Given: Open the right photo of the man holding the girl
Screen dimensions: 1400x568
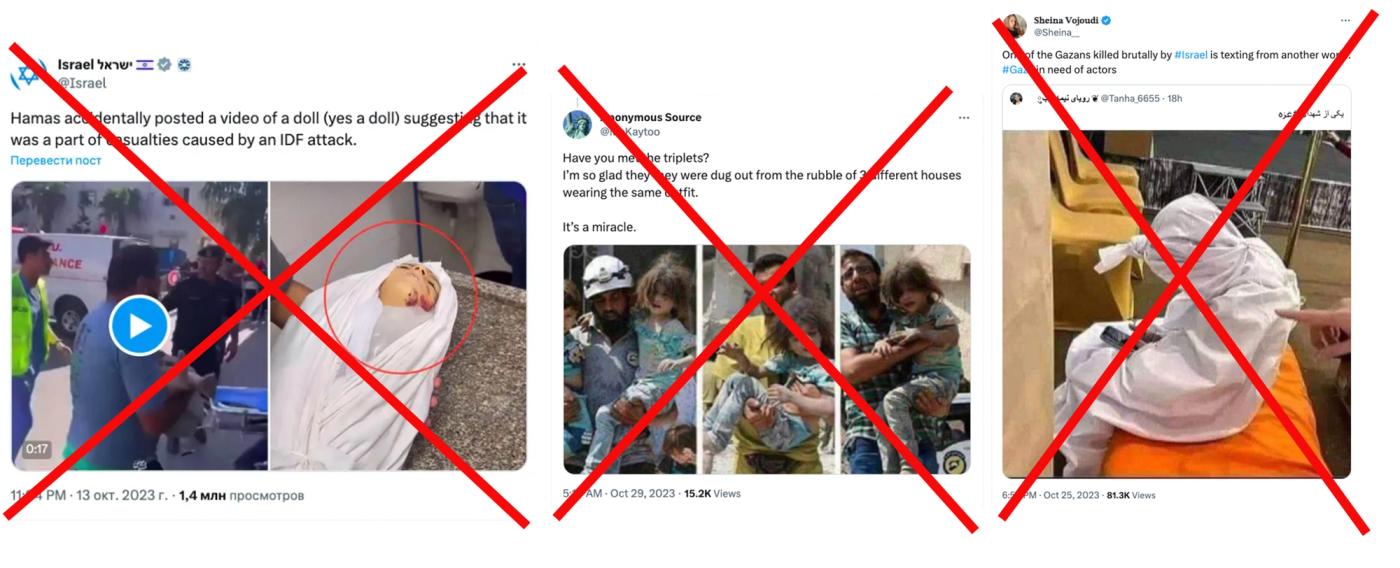Looking at the screenshot, I should coord(905,359).
